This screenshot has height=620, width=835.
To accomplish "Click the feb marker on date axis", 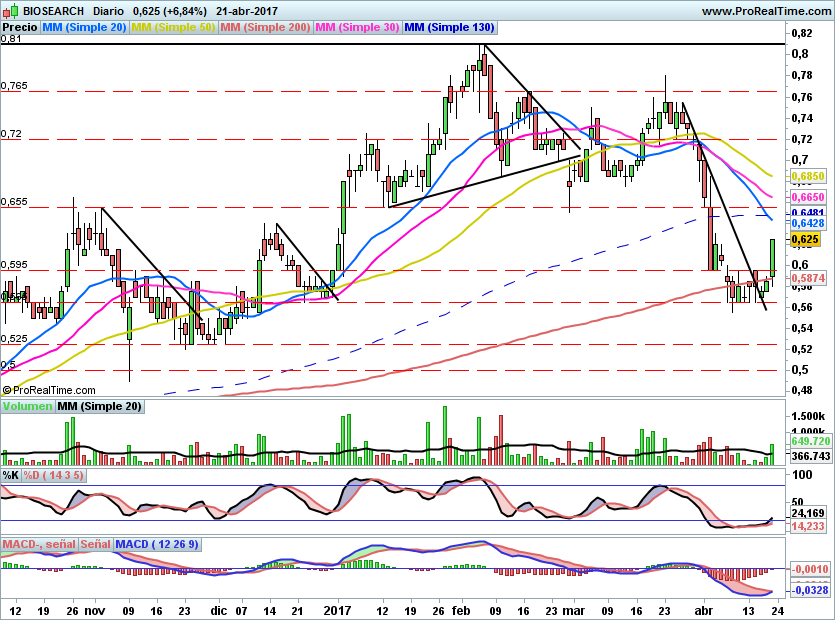I will point(461,609).
